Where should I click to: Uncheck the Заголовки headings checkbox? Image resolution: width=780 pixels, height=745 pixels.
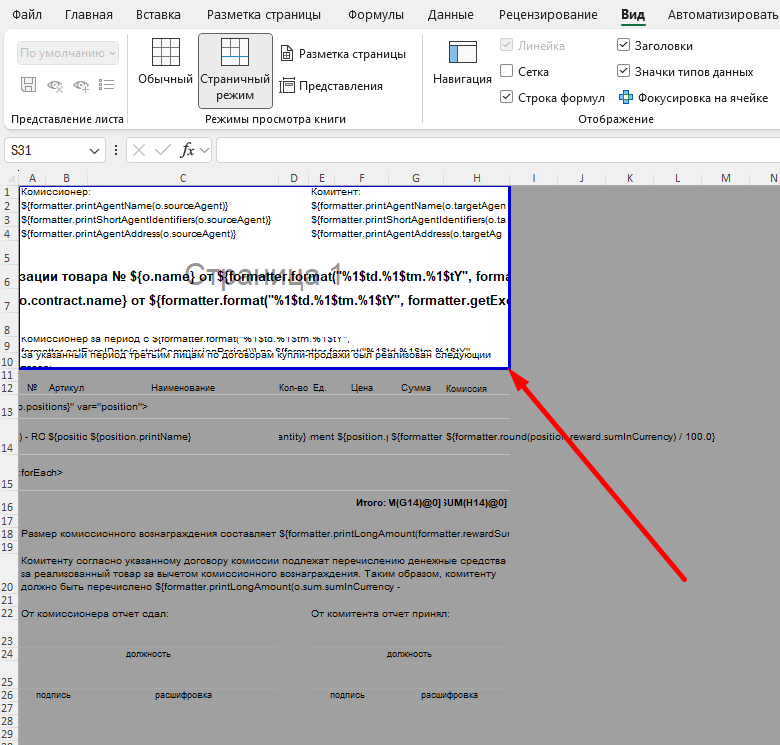(623, 45)
